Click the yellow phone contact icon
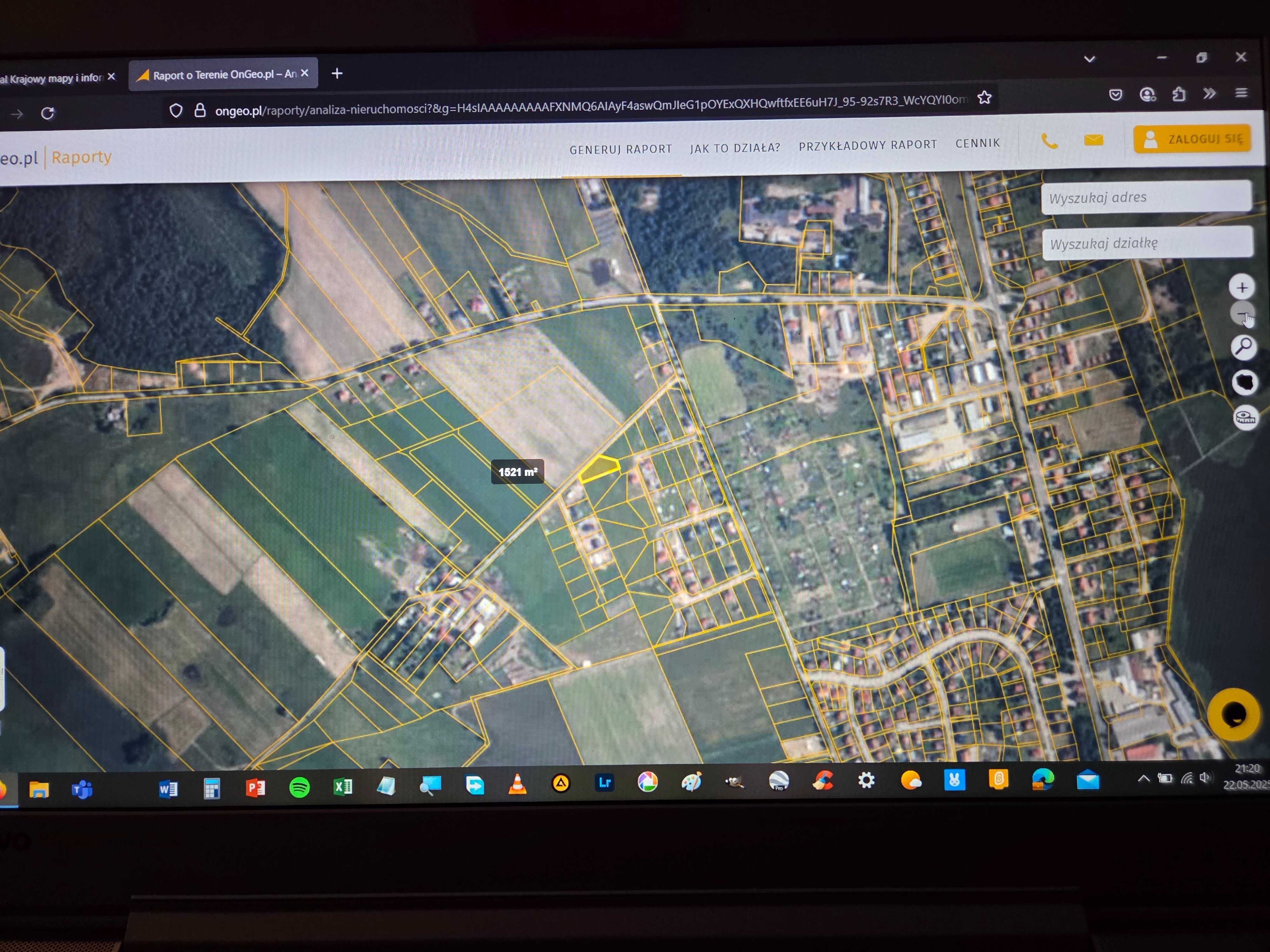The width and height of the screenshot is (1270, 952). pos(1050,141)
